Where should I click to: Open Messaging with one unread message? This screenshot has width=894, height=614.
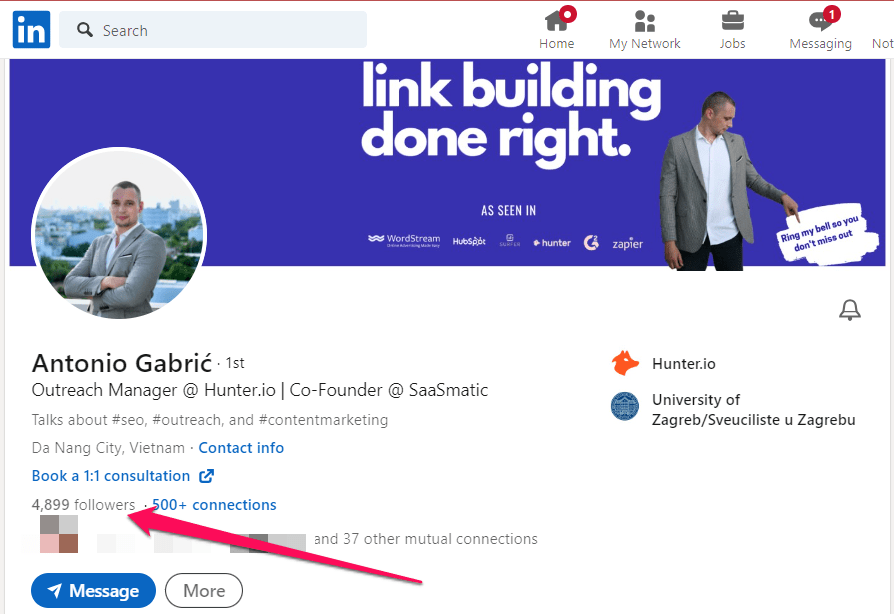(819, 28)
